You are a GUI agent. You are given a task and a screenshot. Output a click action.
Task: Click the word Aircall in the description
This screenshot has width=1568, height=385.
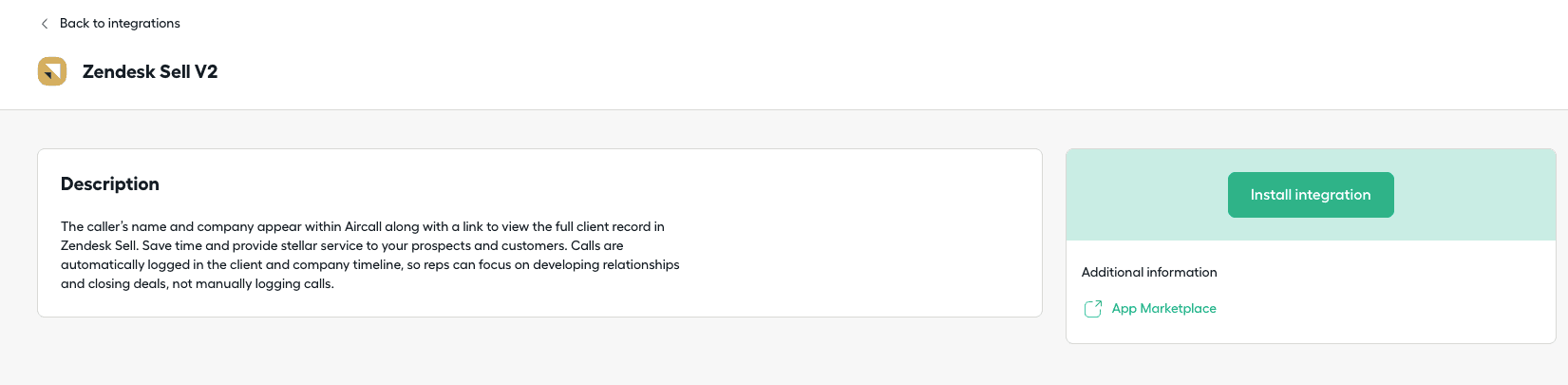(x=363, y=227)
